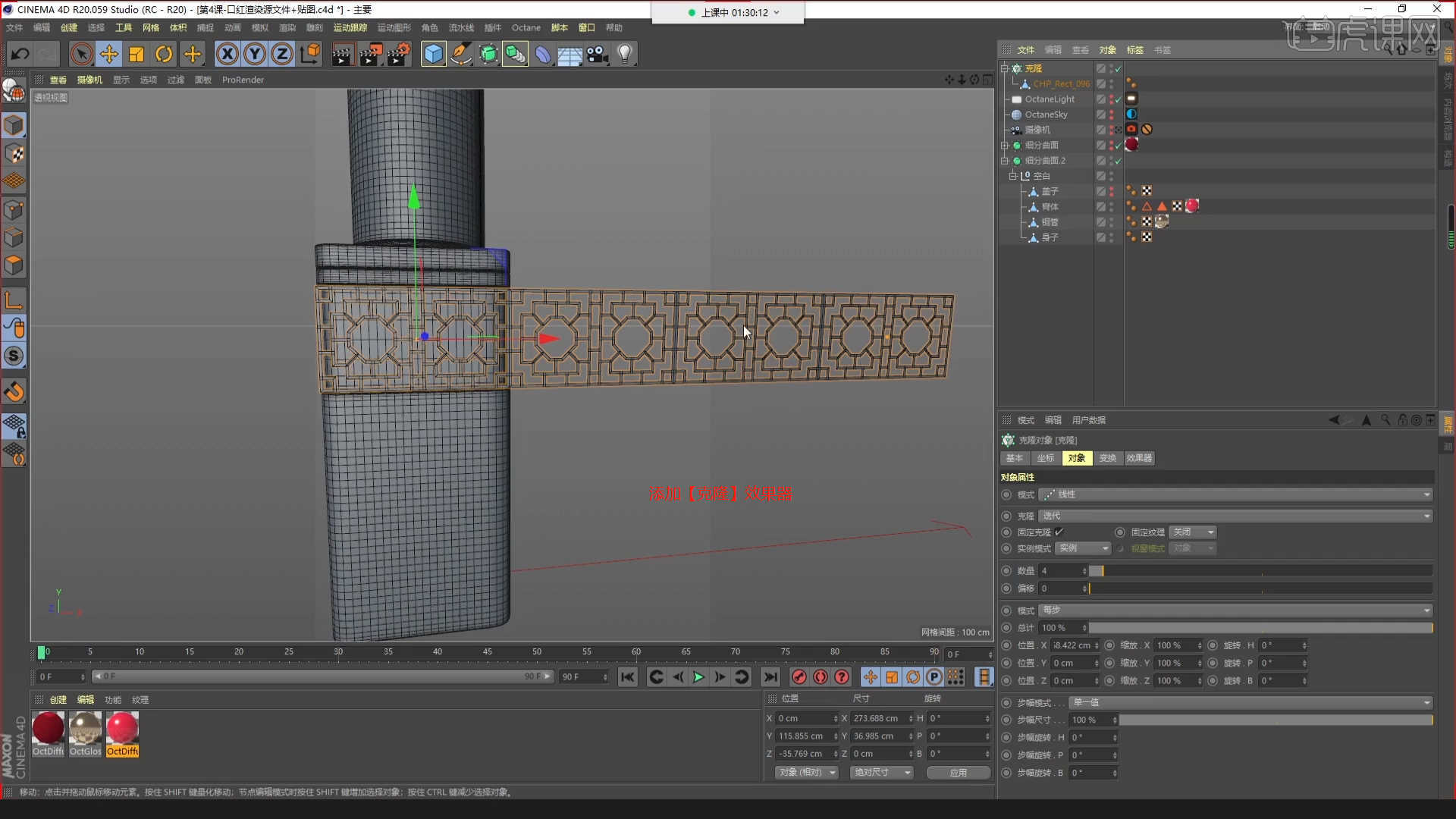Select the 盖子 object row

click(x=1050, y=192)
